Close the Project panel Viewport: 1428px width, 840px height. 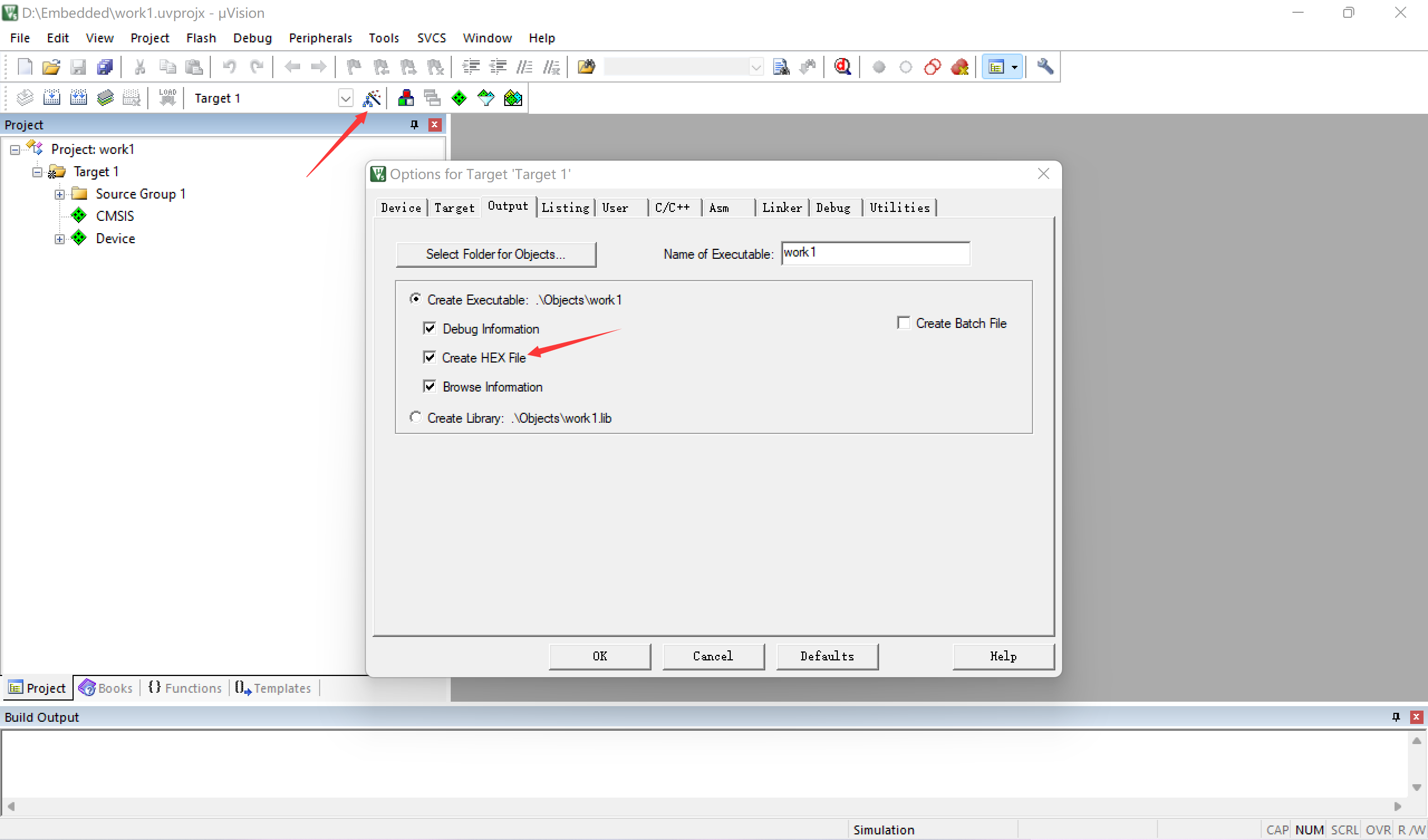pos(435,125)
